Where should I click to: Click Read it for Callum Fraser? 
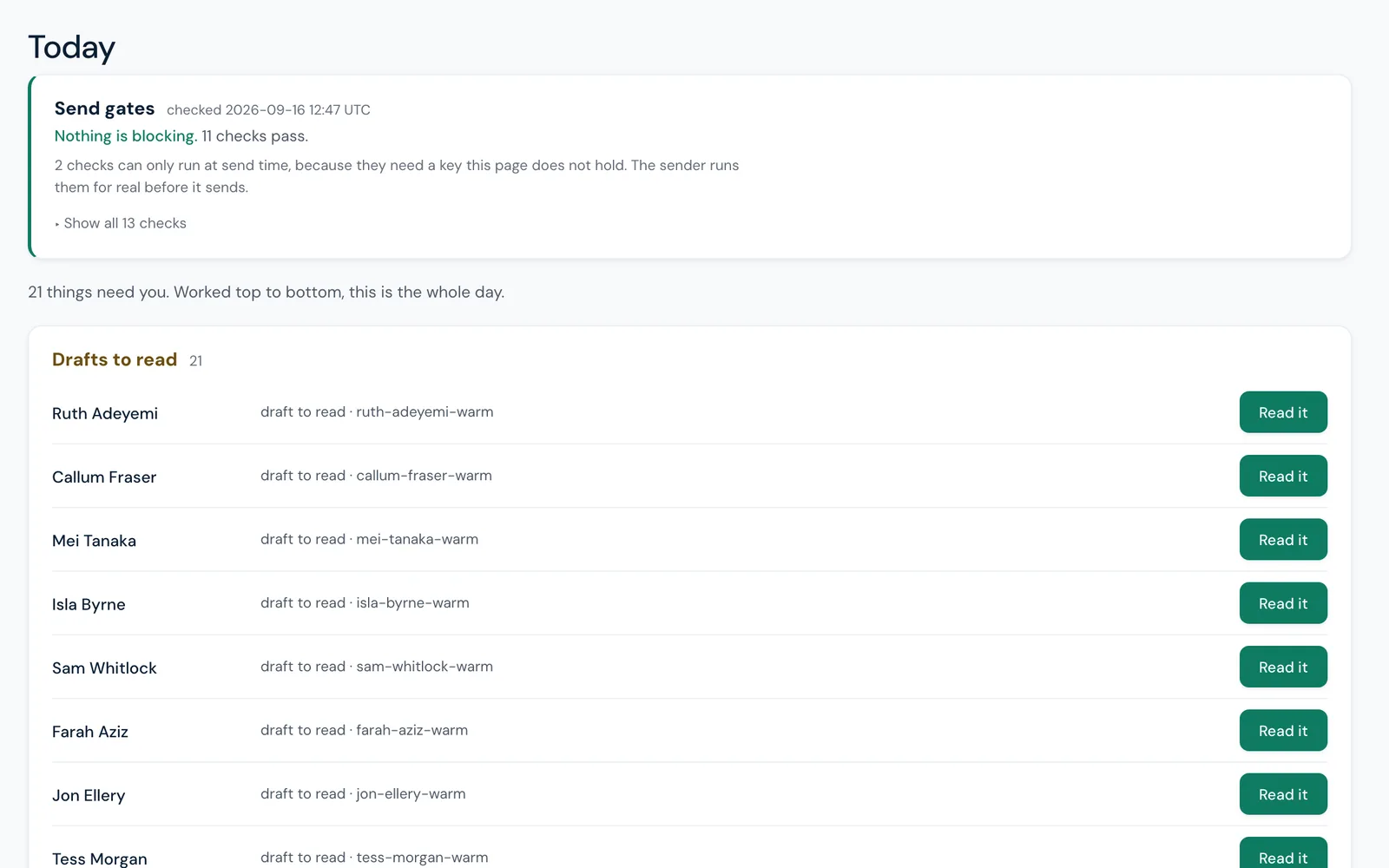click(x=1283, y=476)
